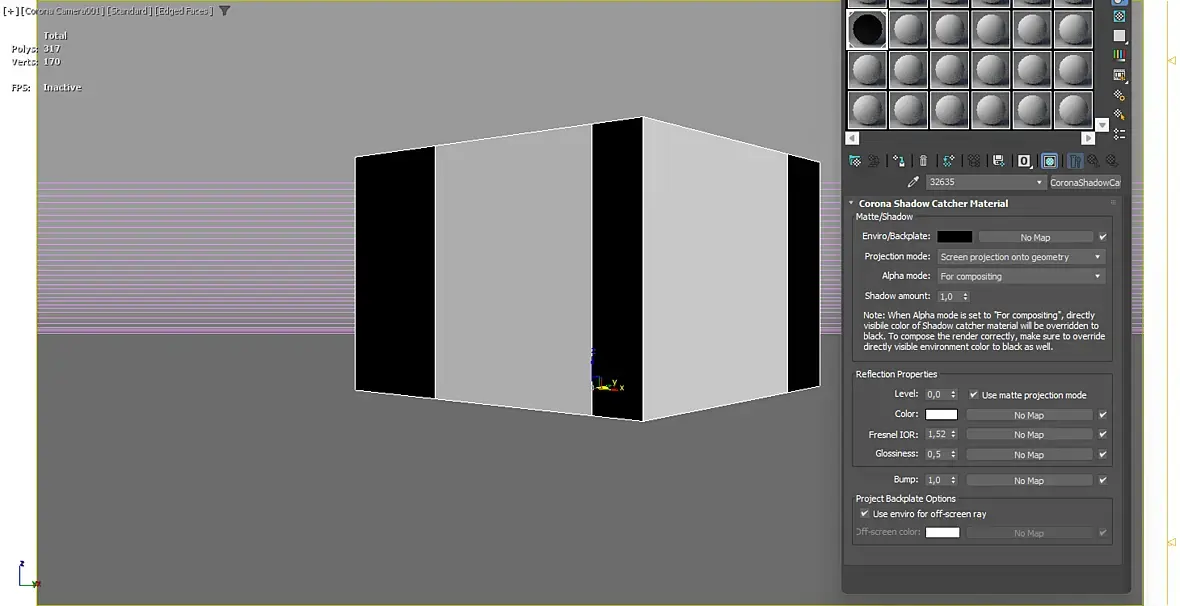
Task: Adjust the Glossiness spinner arrows
Action: coord(953,455)
